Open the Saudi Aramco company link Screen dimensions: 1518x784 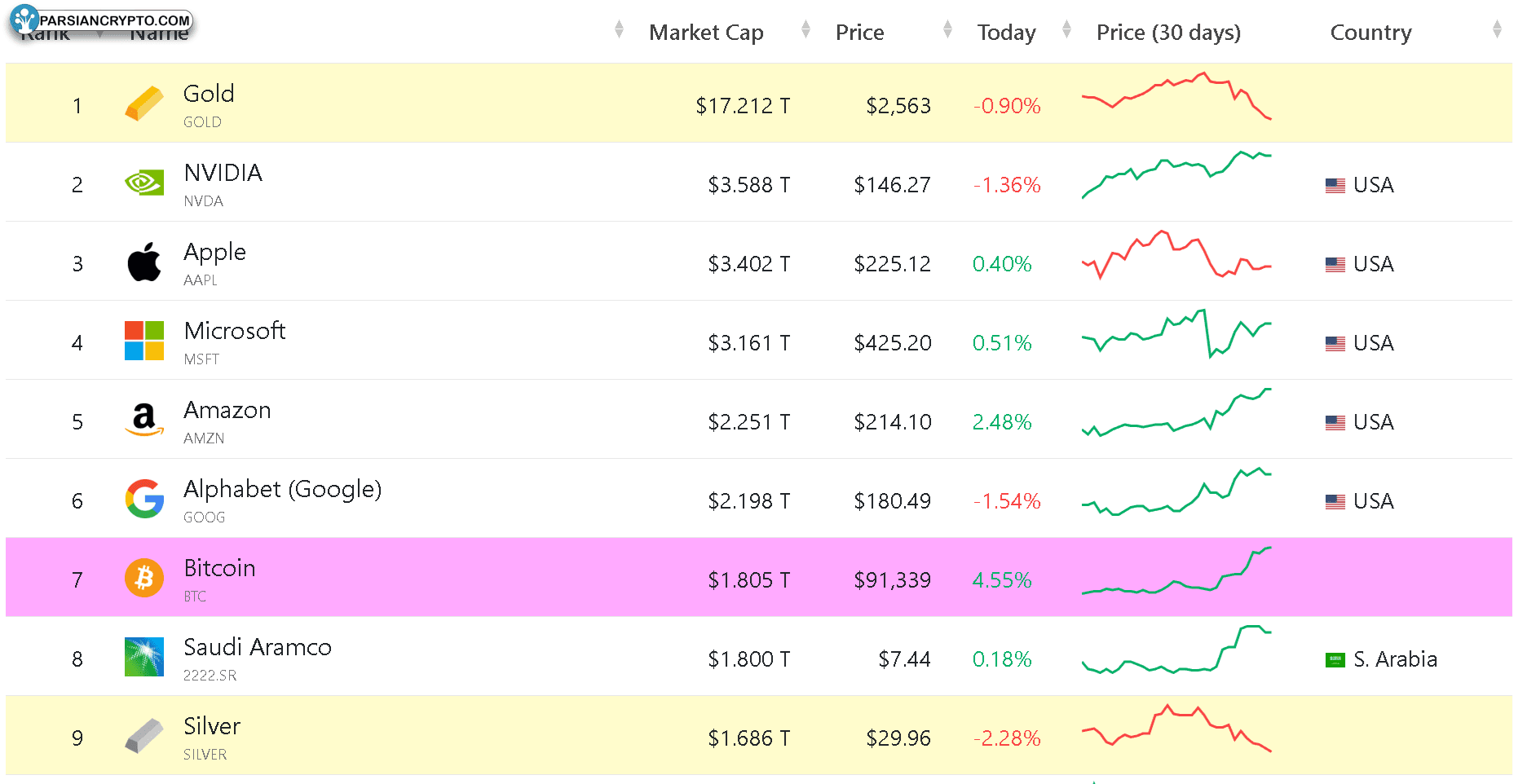258,647
